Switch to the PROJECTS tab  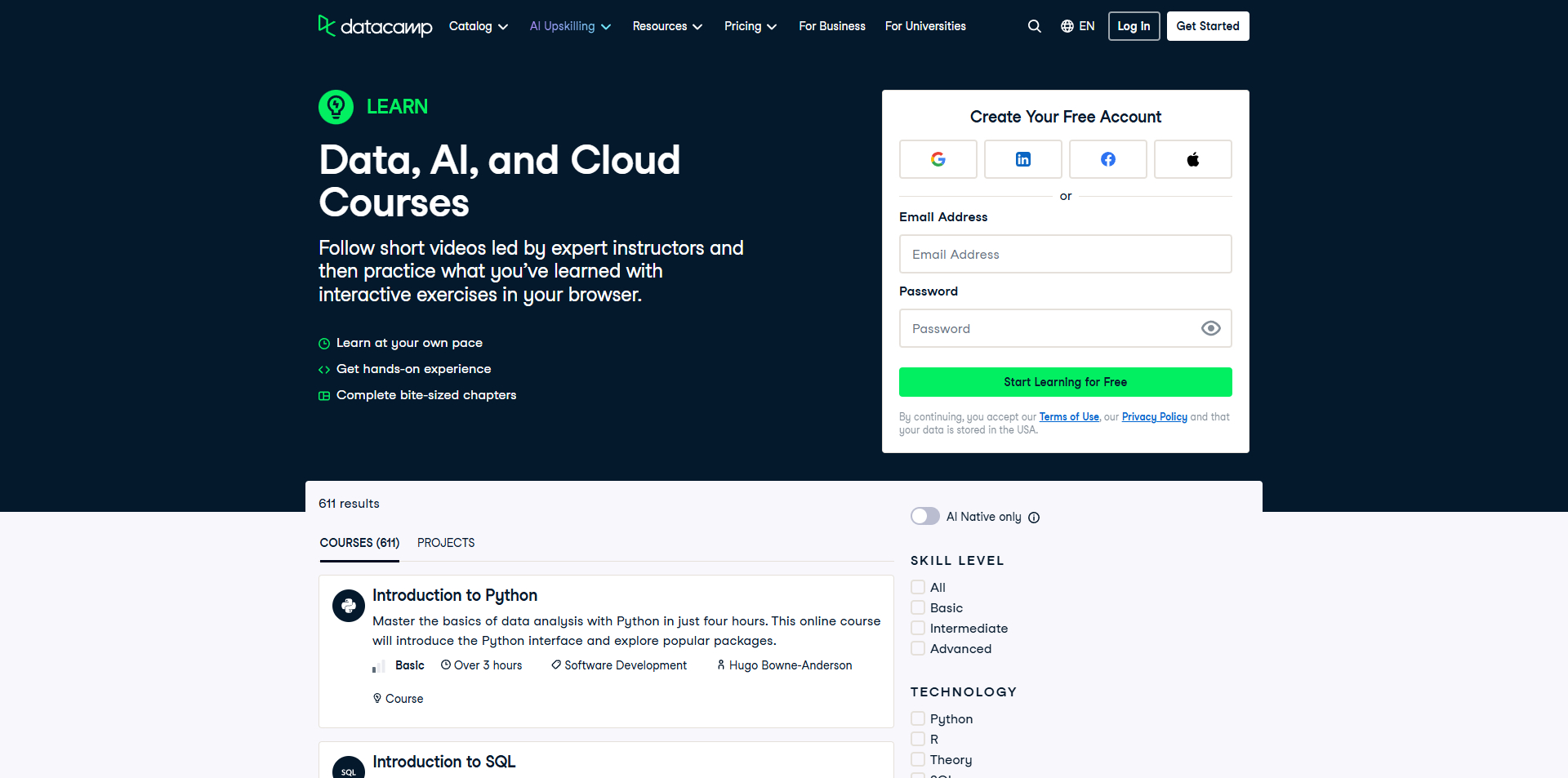[x=446, y=543]
